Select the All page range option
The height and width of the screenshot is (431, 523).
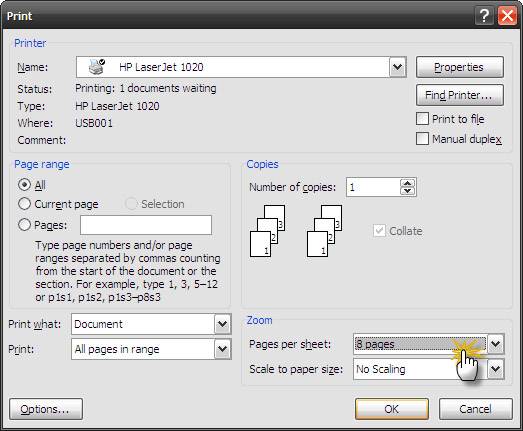(24, 184)
